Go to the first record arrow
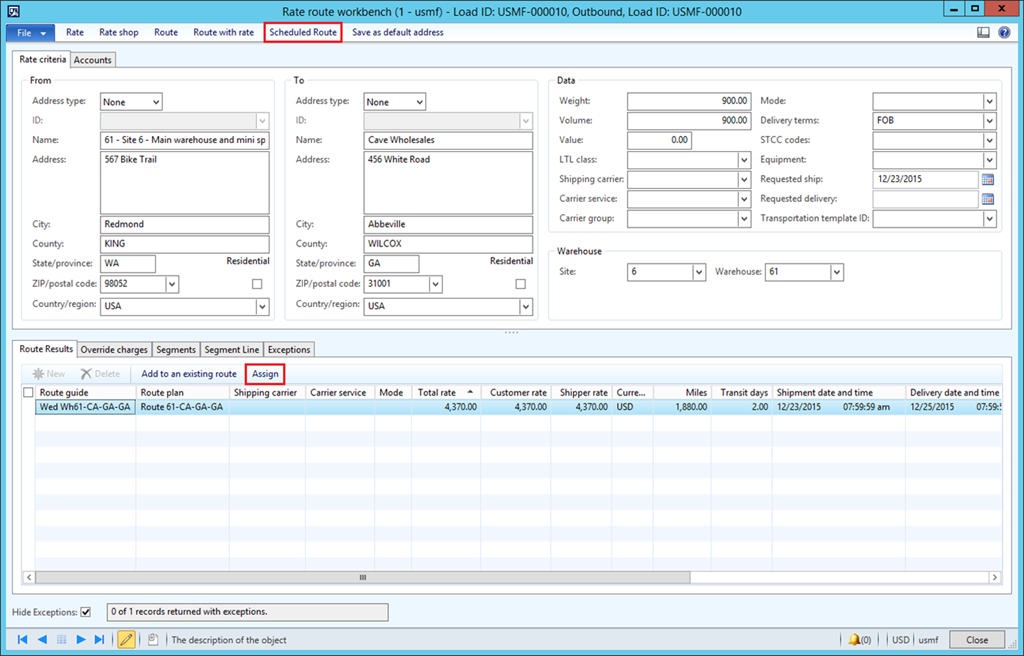The image size is (1024, 656). pyautogui.click(x=24, y=639)
